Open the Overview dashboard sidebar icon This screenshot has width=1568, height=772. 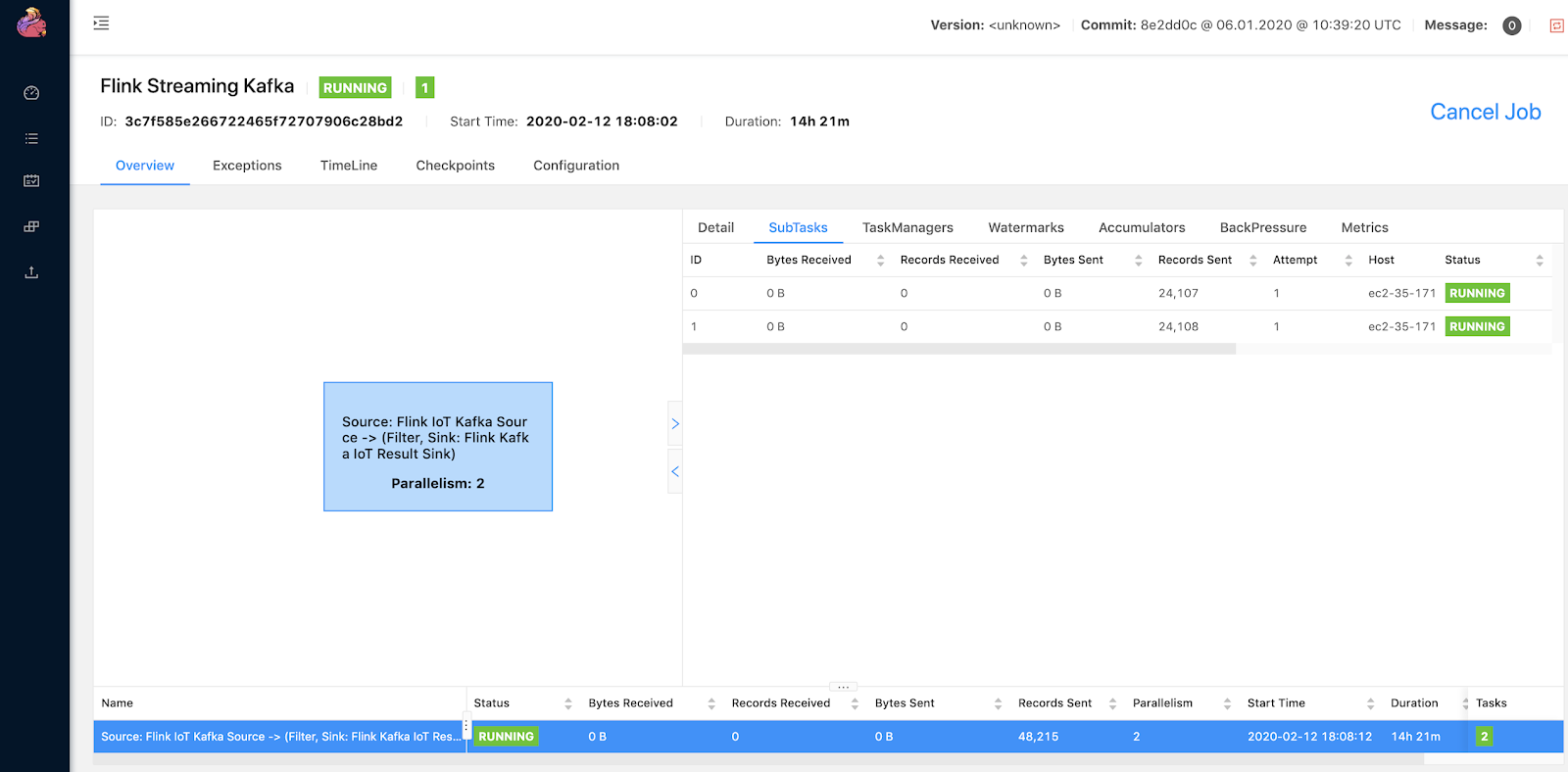click(31, 93)
